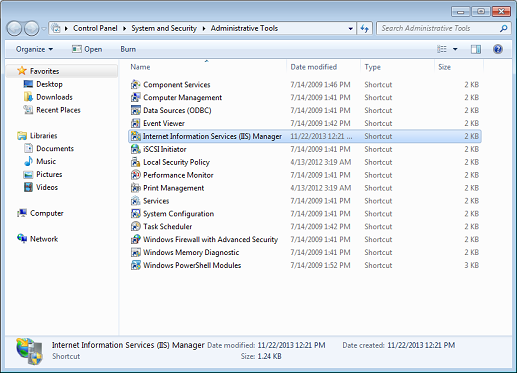Select the Services shortcut icon
This screenshot has height=373, width=517.
(x=135, y=201)
